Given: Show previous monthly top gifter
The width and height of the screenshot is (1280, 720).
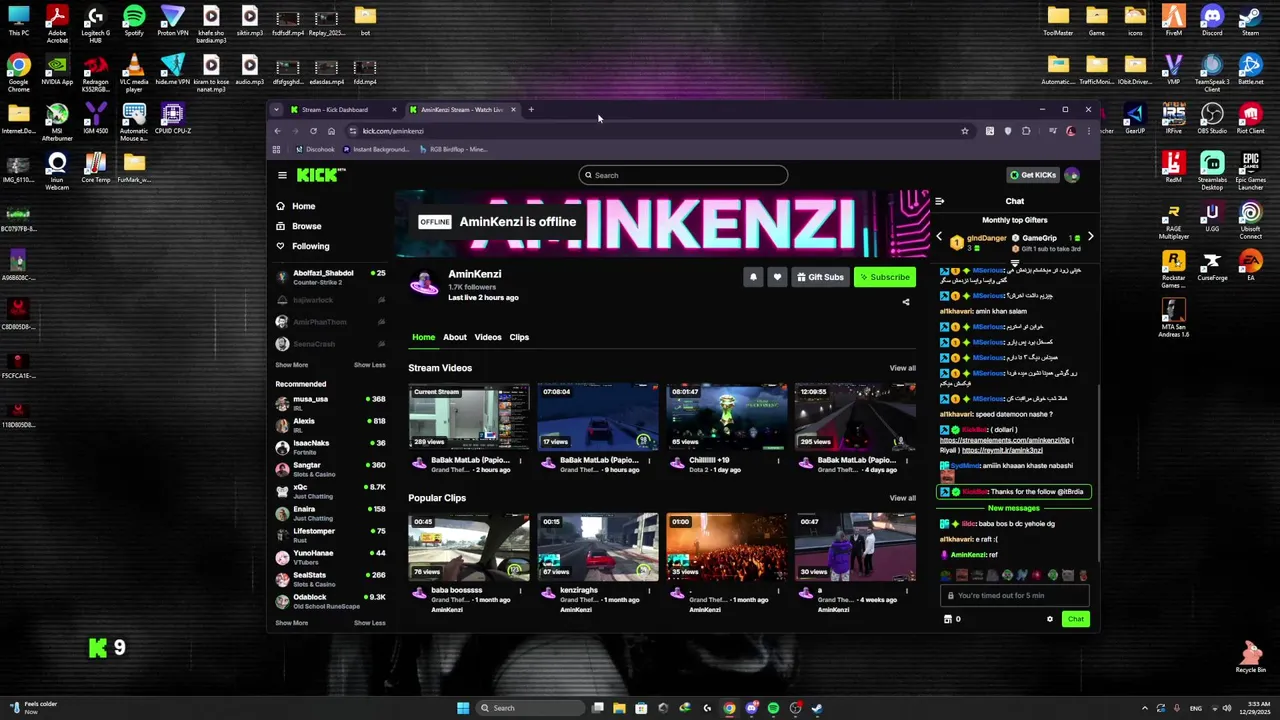Looking at the screenshot, I should pyautogui.click(x=939, y=238).
